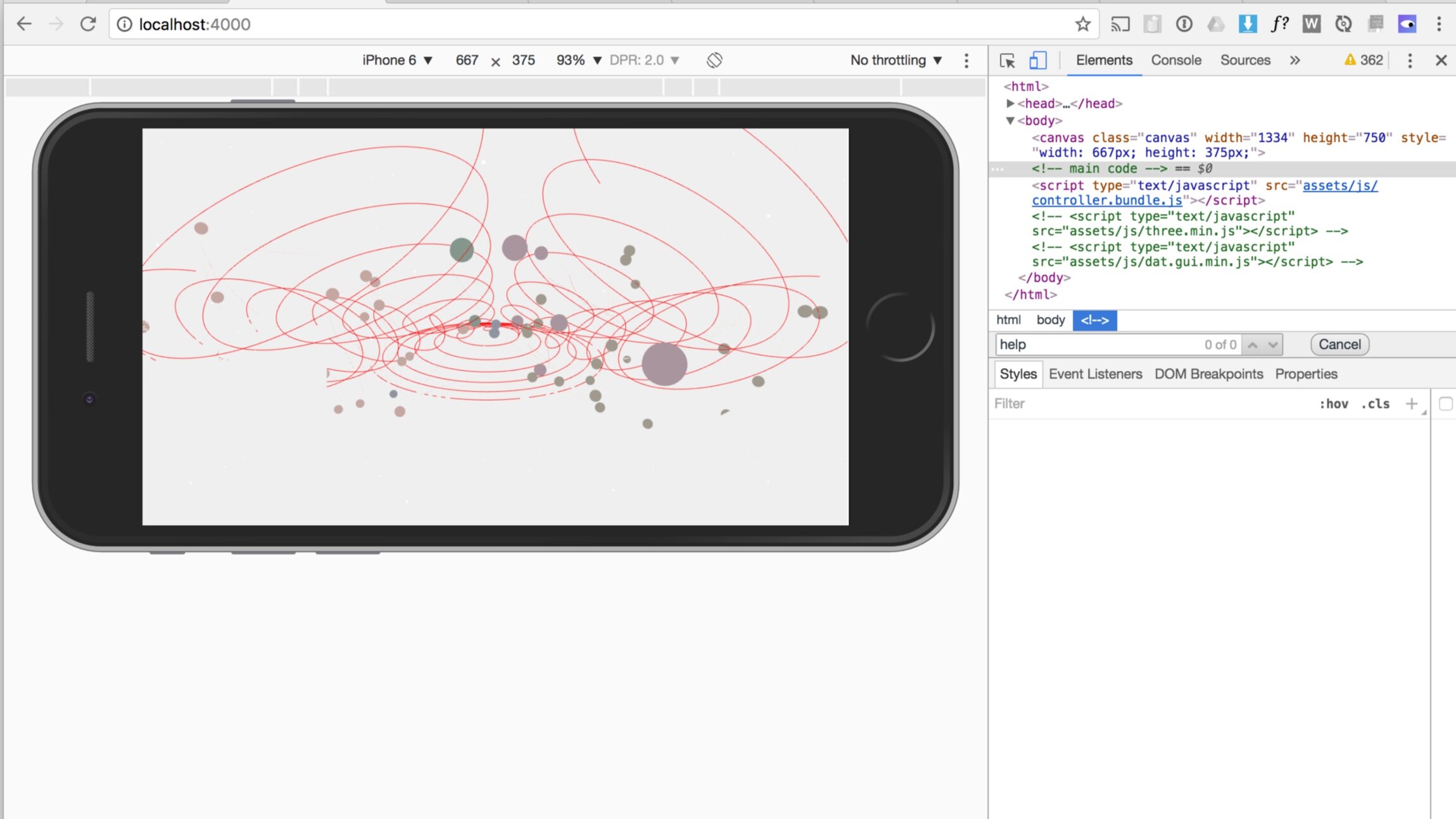Select html in the breadcrumb bar

point(1008,320)
